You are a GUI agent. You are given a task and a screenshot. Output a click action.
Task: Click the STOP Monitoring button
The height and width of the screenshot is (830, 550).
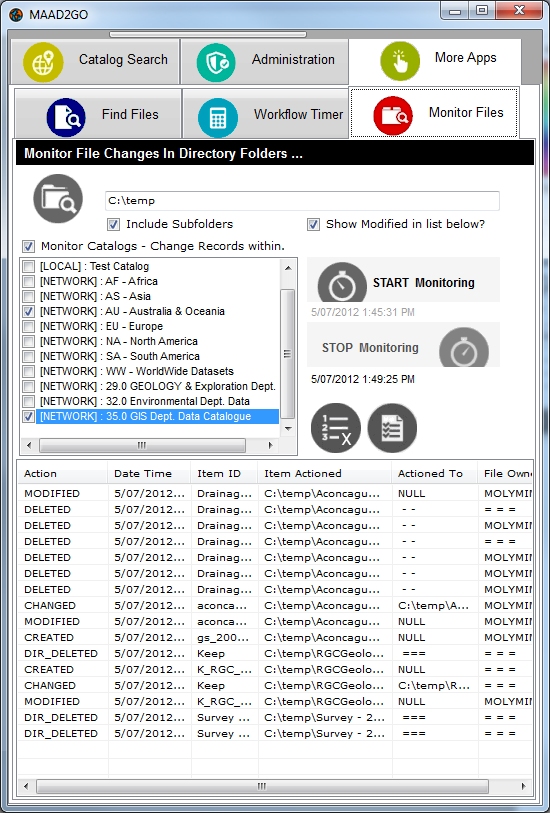403,345
